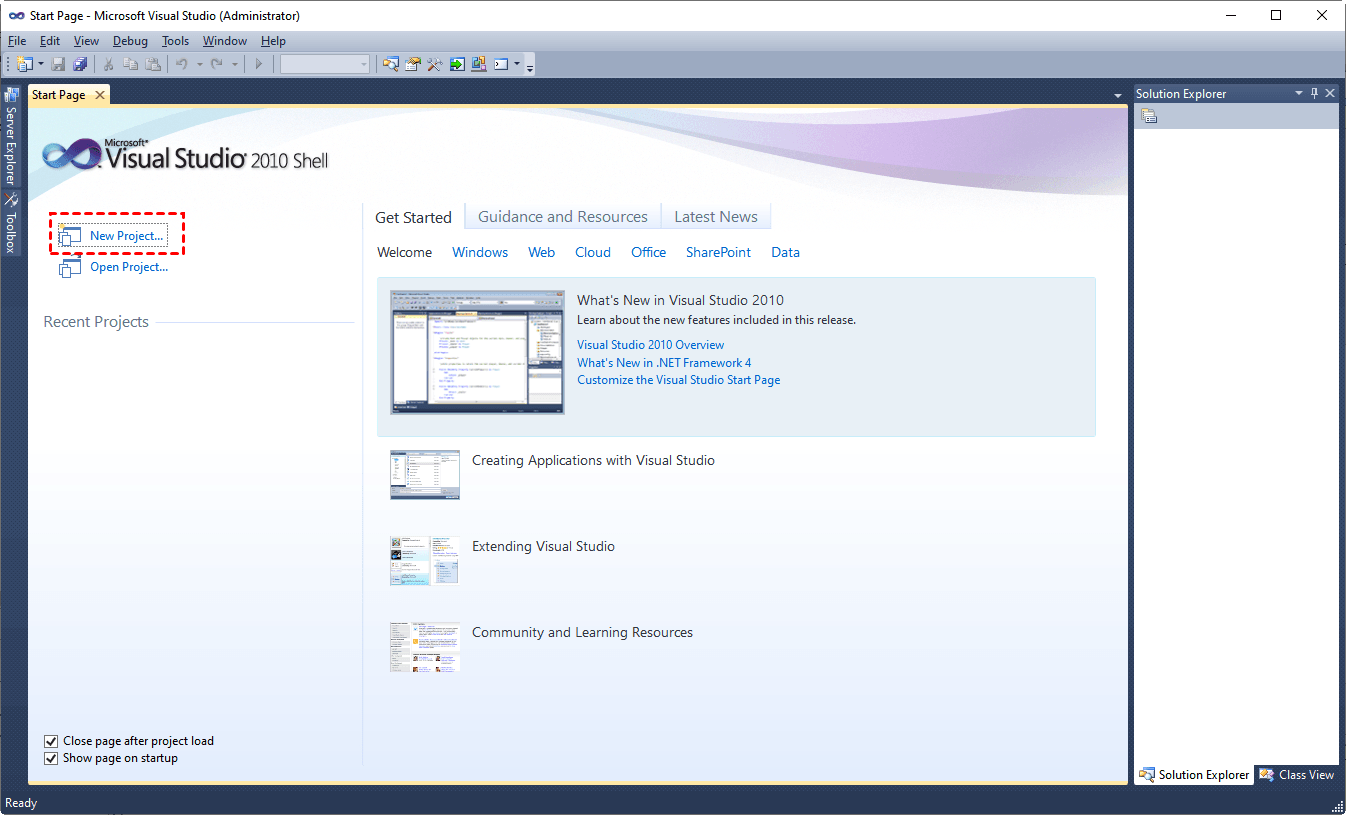Click the Copy toolbar icon
The image size is (1346, 815).
(131, 64)
